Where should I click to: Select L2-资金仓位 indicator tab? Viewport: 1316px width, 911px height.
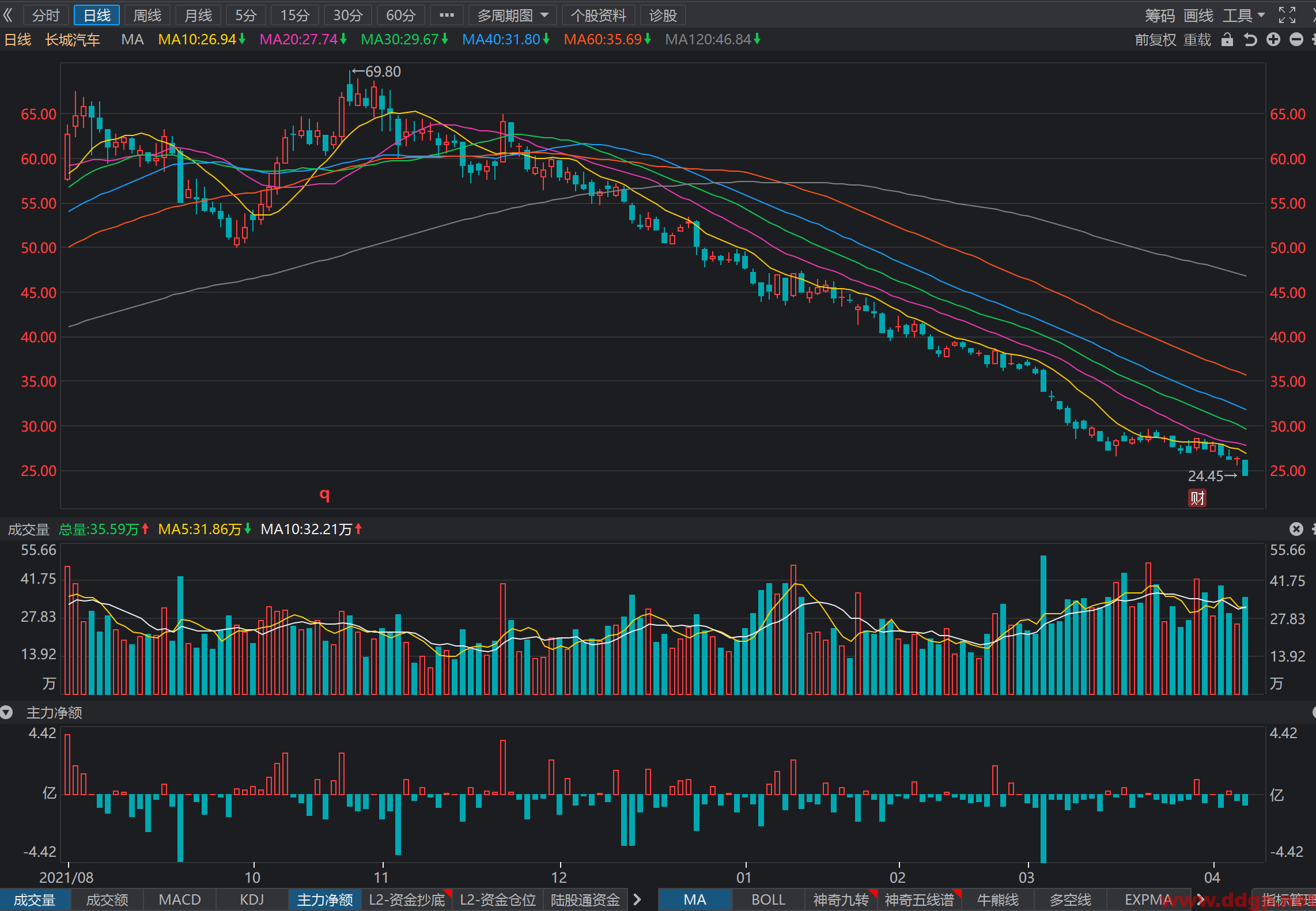(498, 900)
